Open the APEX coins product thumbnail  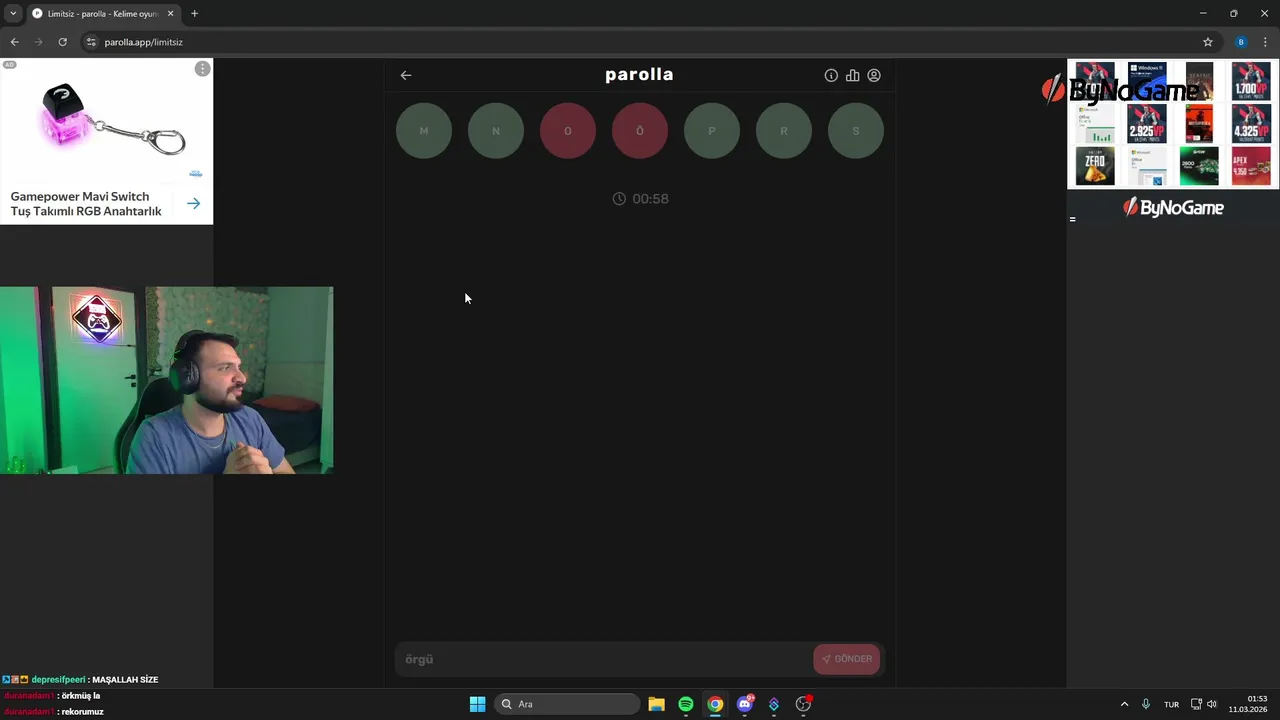coord(1251,166)
